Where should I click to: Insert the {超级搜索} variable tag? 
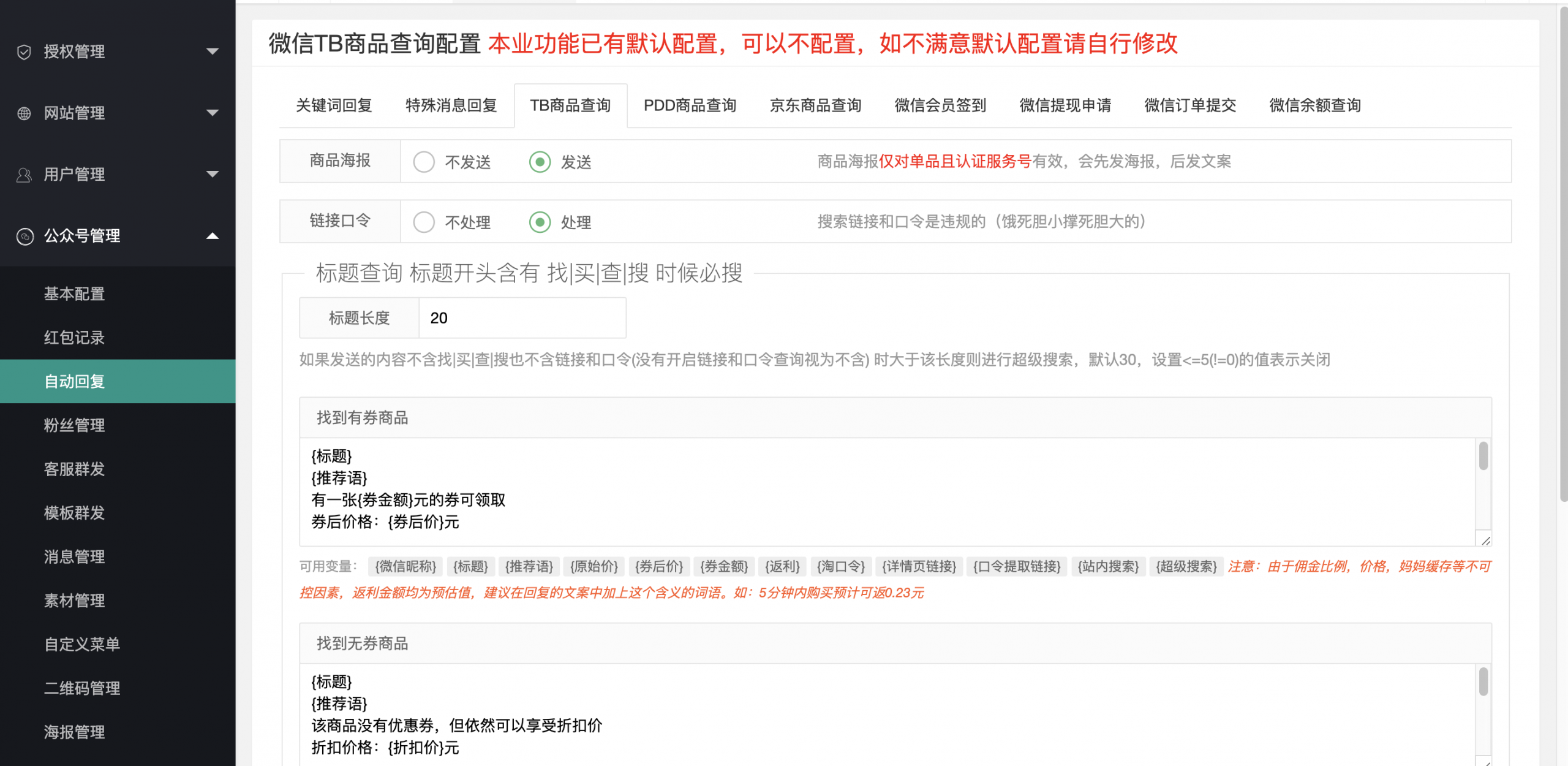(x=1186, y=566)
